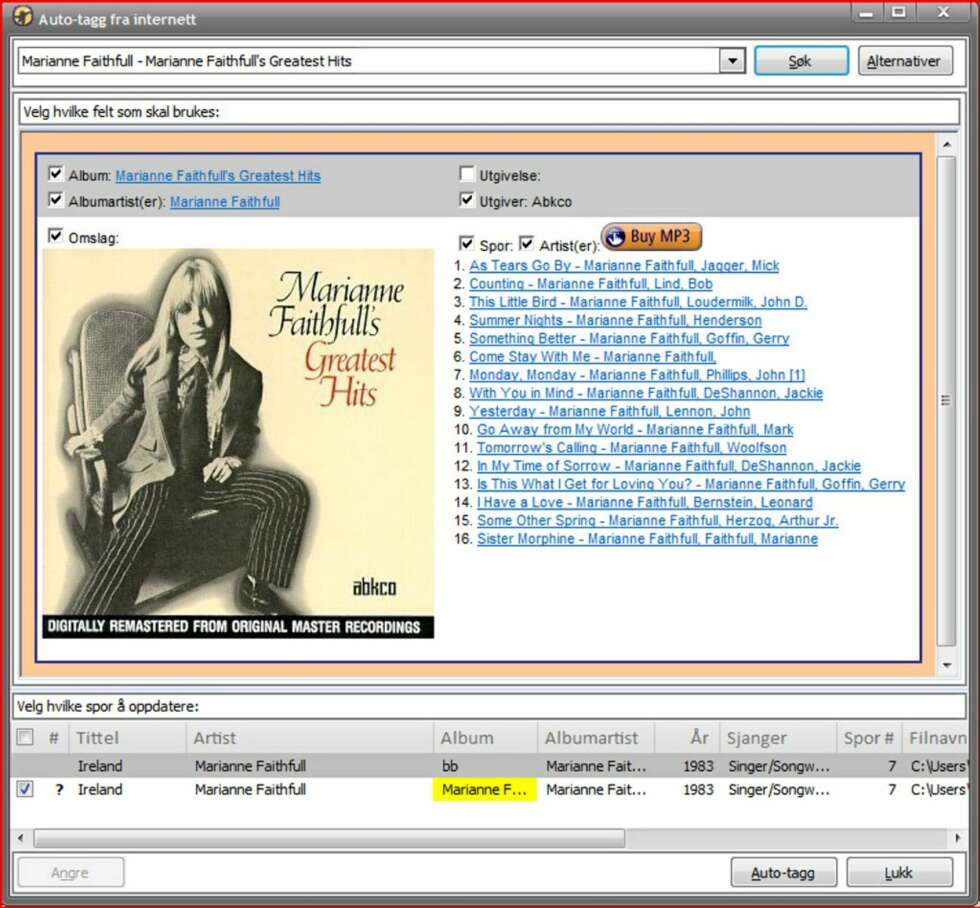Click the Angre undo button

71,872
